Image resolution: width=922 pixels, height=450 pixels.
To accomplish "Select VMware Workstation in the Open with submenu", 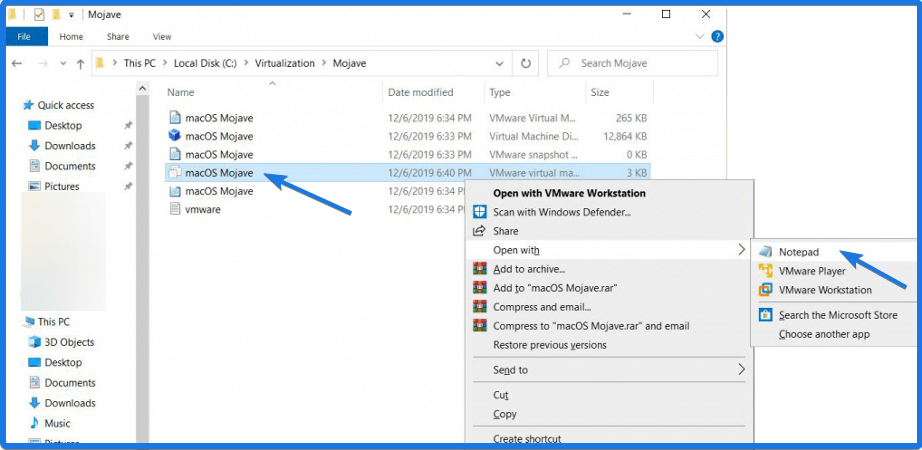I will [825, 290].
